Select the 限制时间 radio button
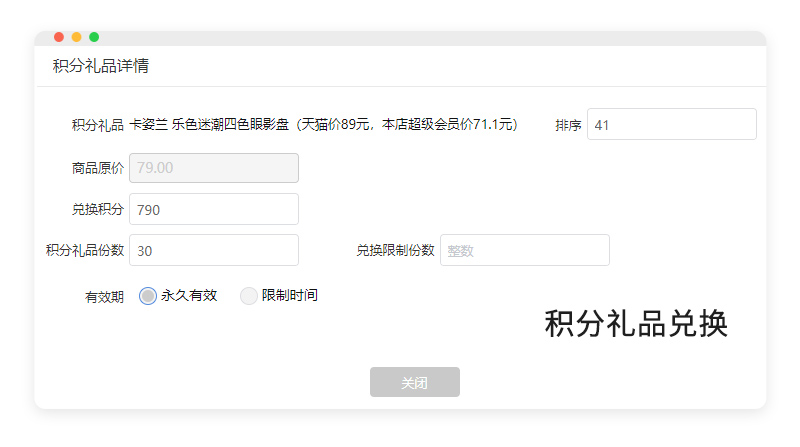 coord(249,296)
